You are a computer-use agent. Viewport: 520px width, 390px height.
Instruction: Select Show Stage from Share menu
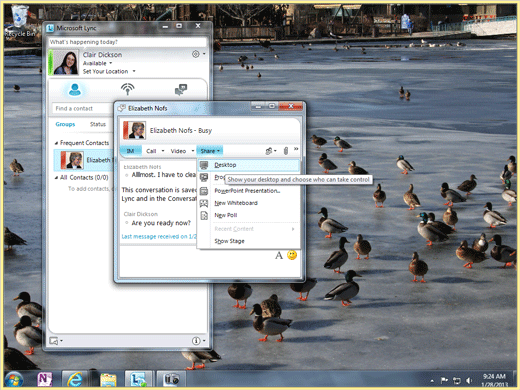249,241
